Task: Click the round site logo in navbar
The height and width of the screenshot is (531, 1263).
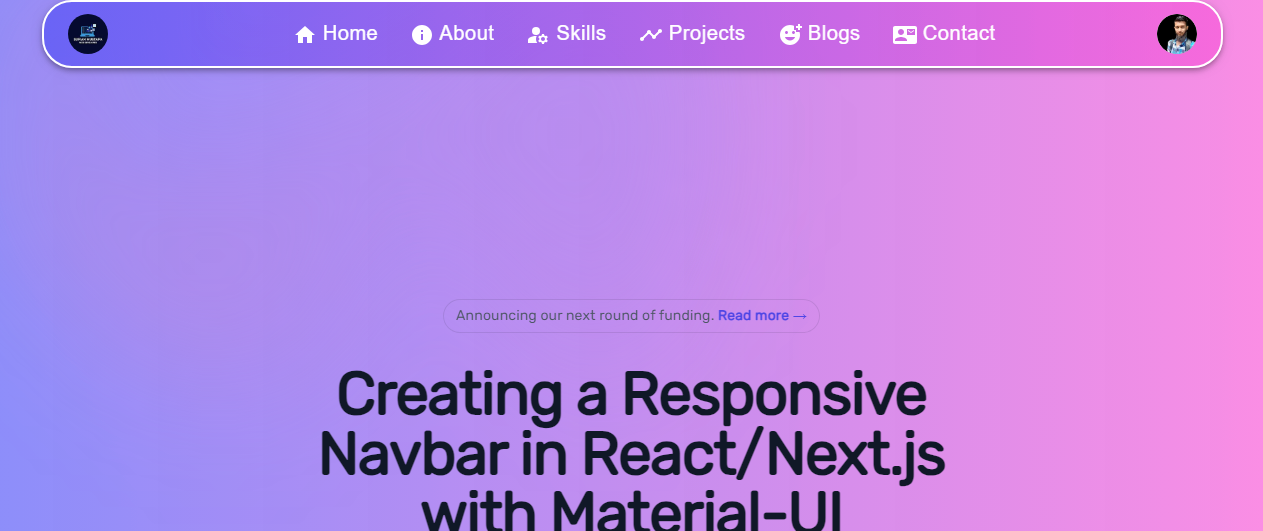Action: click(88, 34)
